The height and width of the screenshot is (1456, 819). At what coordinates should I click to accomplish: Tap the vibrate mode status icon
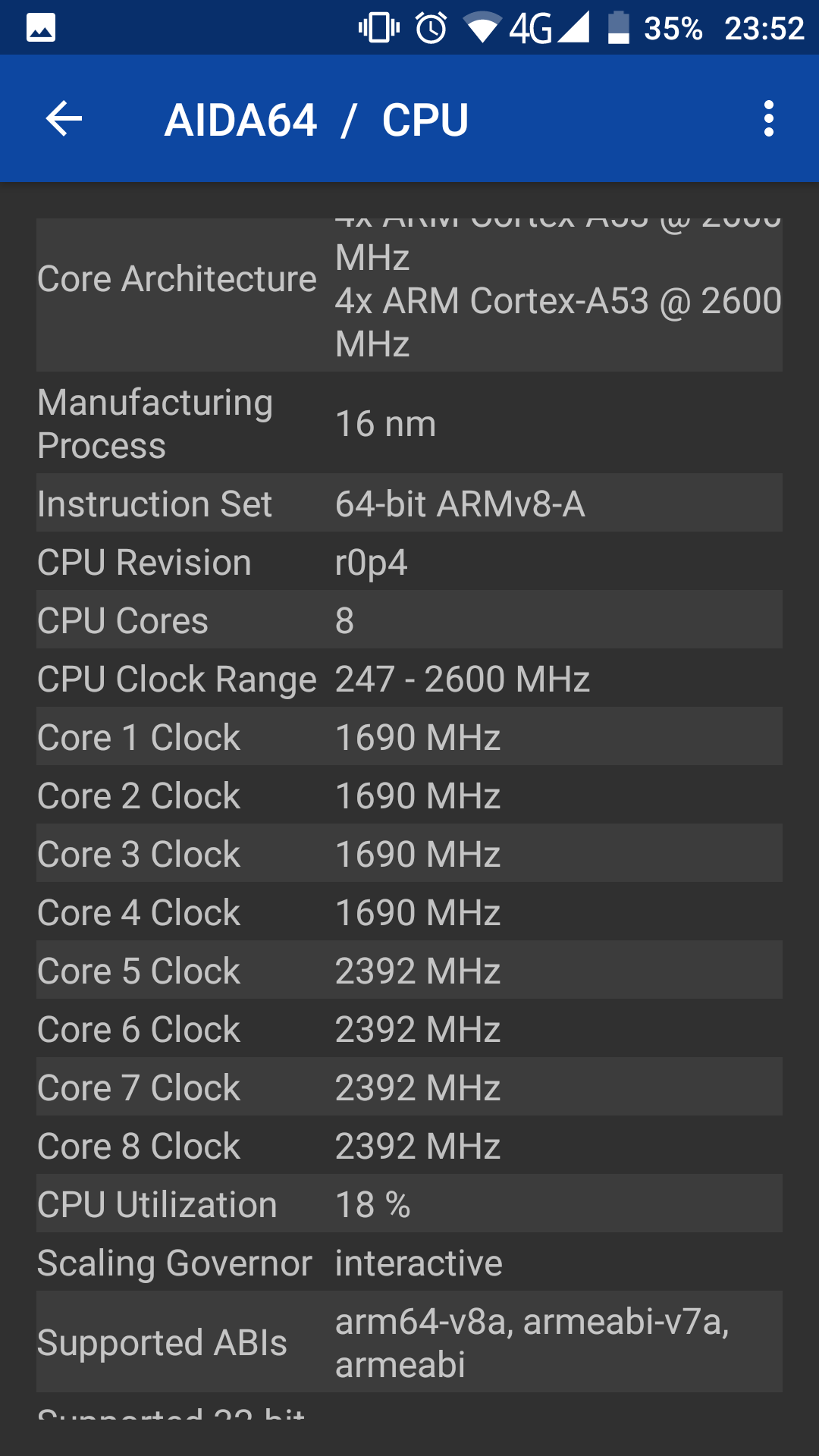pyautogui.click(x=378, y=28)
